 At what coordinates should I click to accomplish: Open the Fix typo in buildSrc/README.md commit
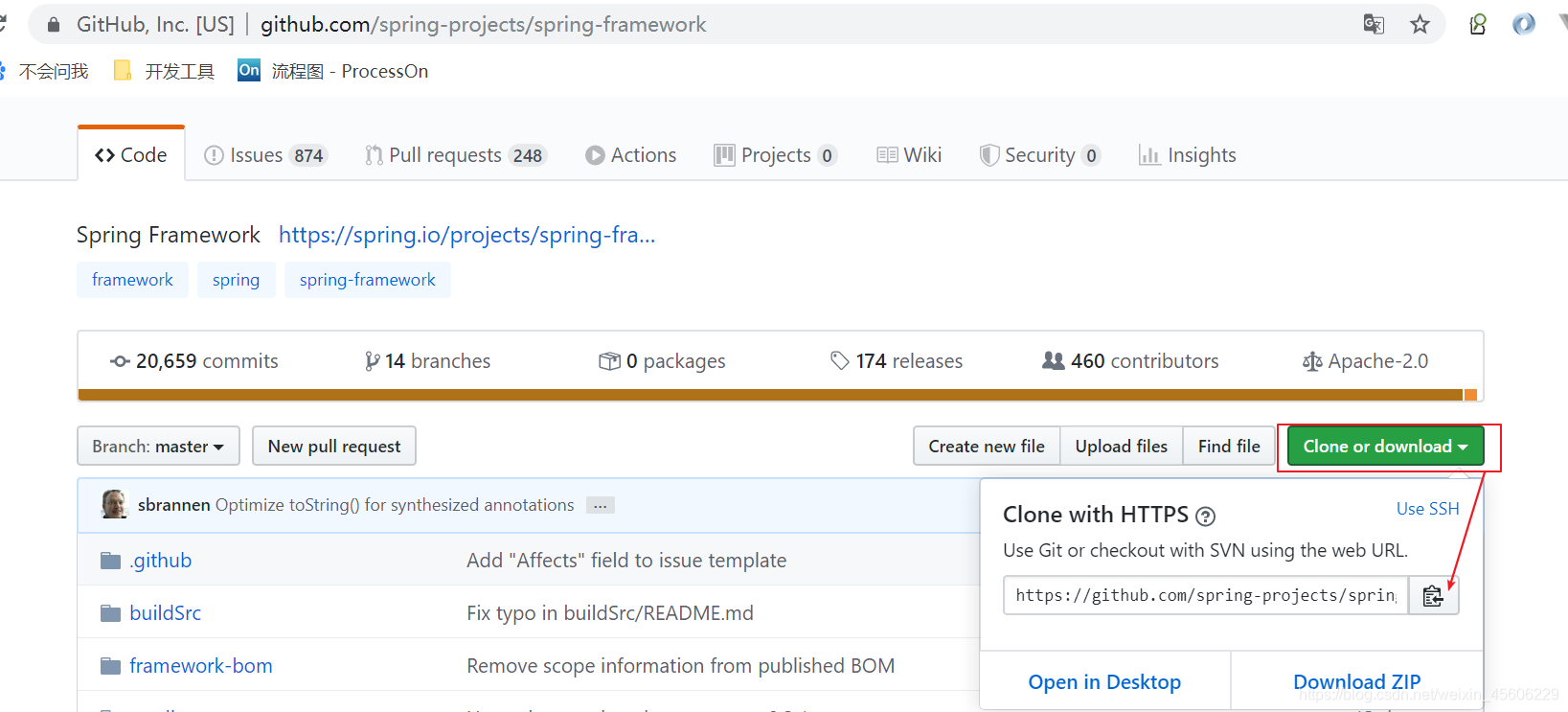tap(610, 613)
